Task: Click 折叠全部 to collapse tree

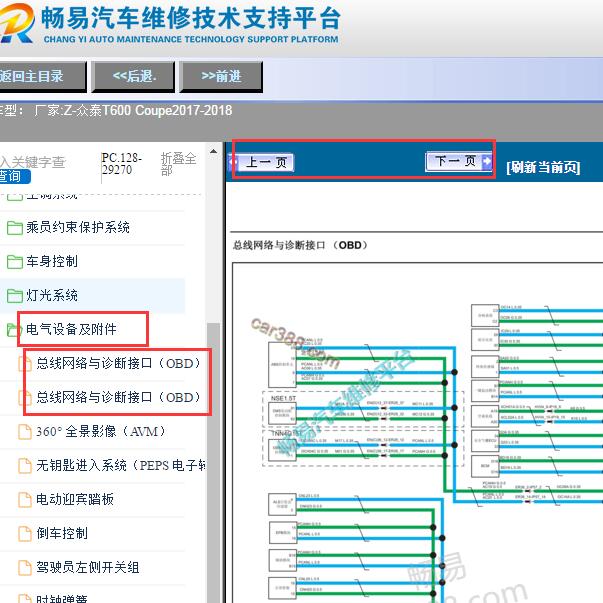Action: [178, 164]
